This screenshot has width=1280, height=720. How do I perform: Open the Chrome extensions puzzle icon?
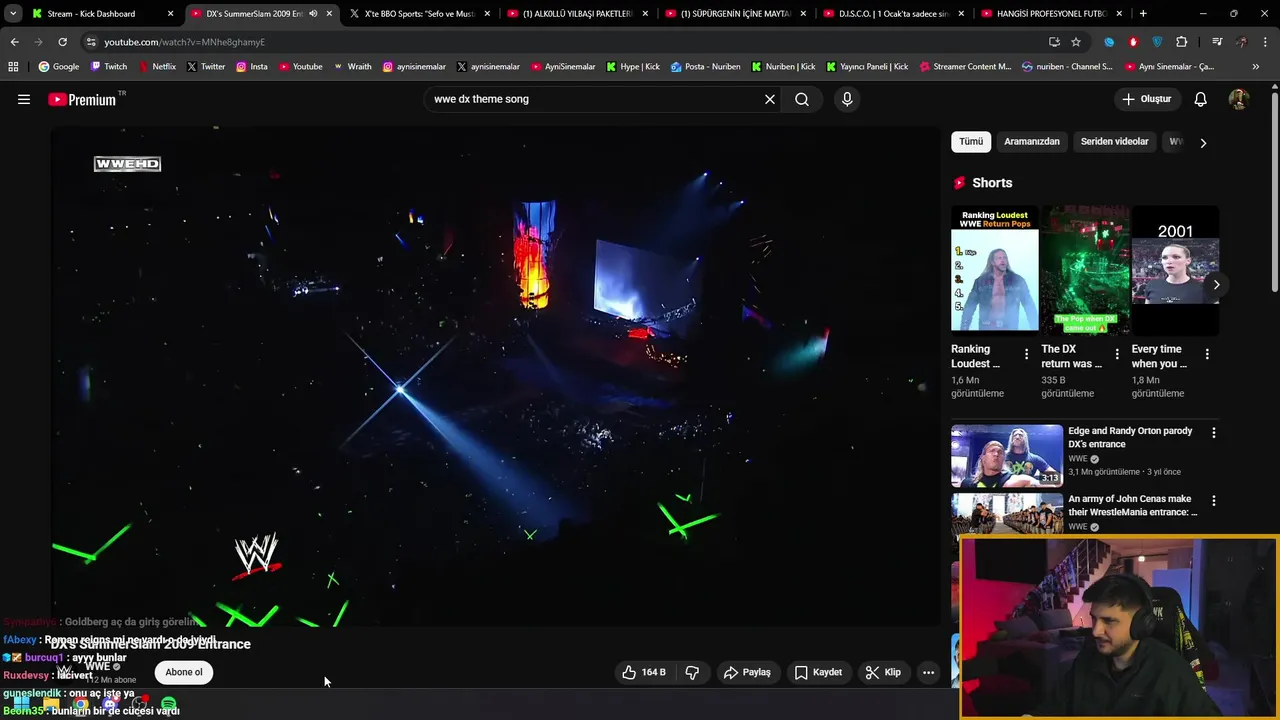(1182, 42)
